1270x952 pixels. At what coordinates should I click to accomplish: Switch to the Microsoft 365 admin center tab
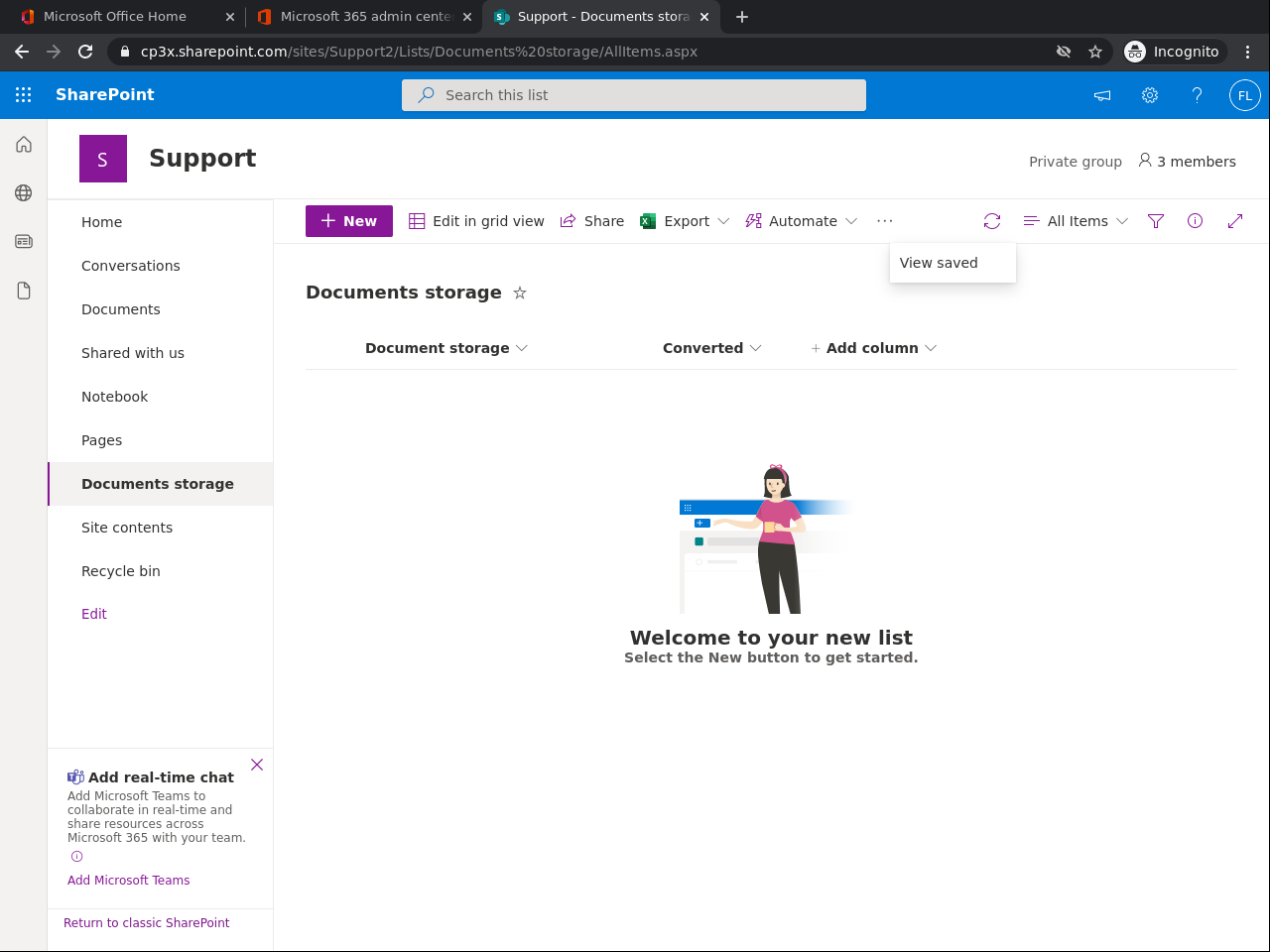click(x=354, y=17)
